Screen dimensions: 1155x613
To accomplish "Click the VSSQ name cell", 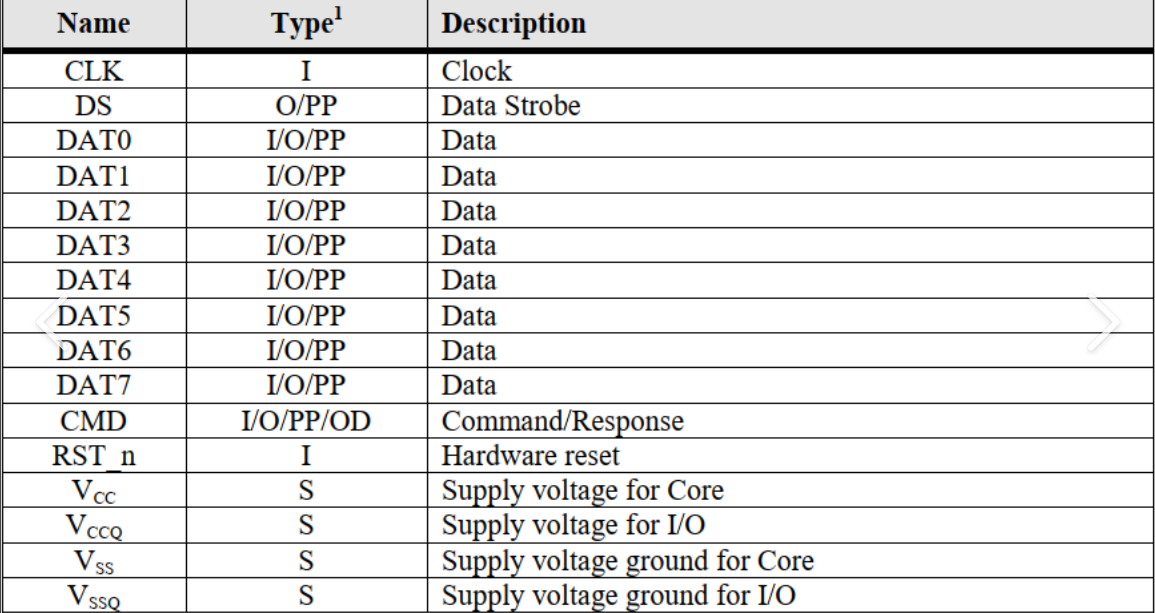I will pos(94,596).
